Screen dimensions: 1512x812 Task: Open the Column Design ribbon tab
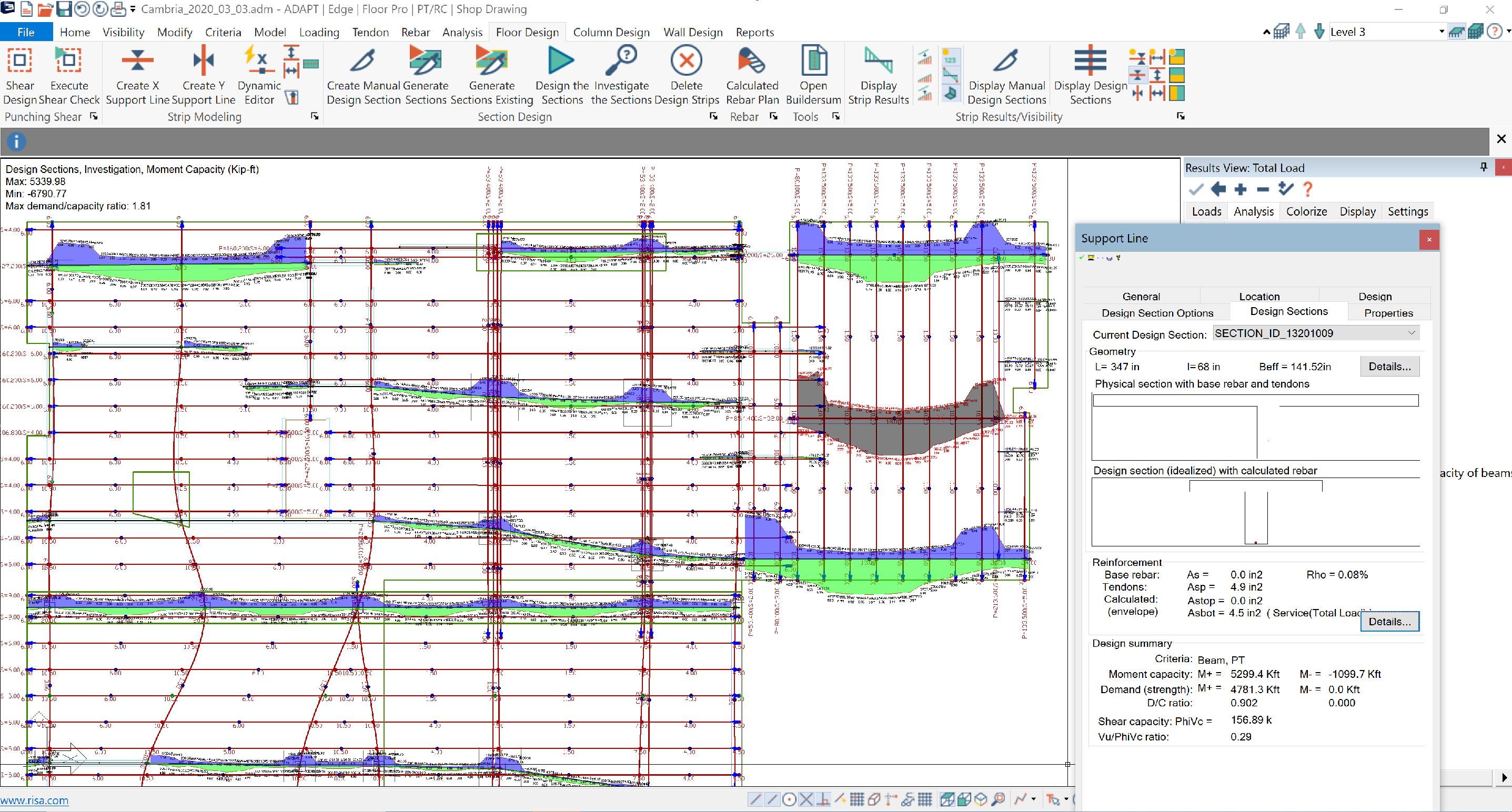pos(611,32)
